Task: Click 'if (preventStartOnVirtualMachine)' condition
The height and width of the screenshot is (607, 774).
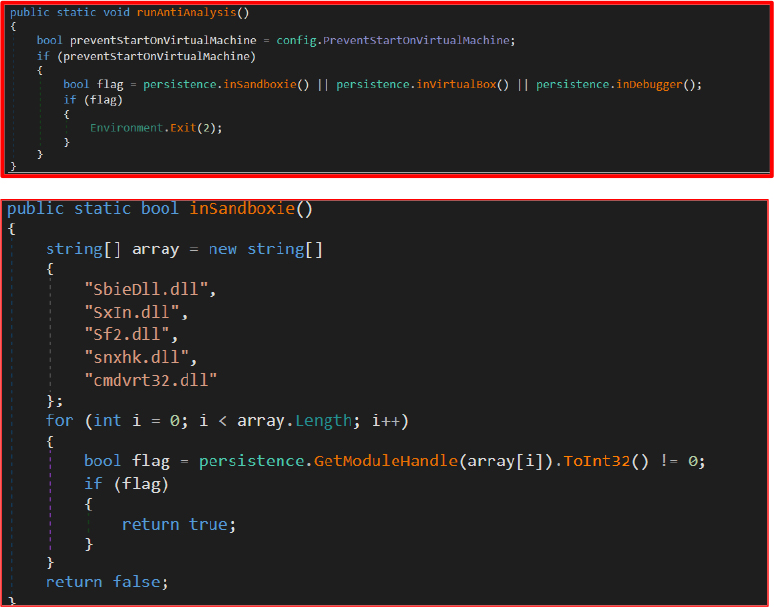Action: coord(146,57)
